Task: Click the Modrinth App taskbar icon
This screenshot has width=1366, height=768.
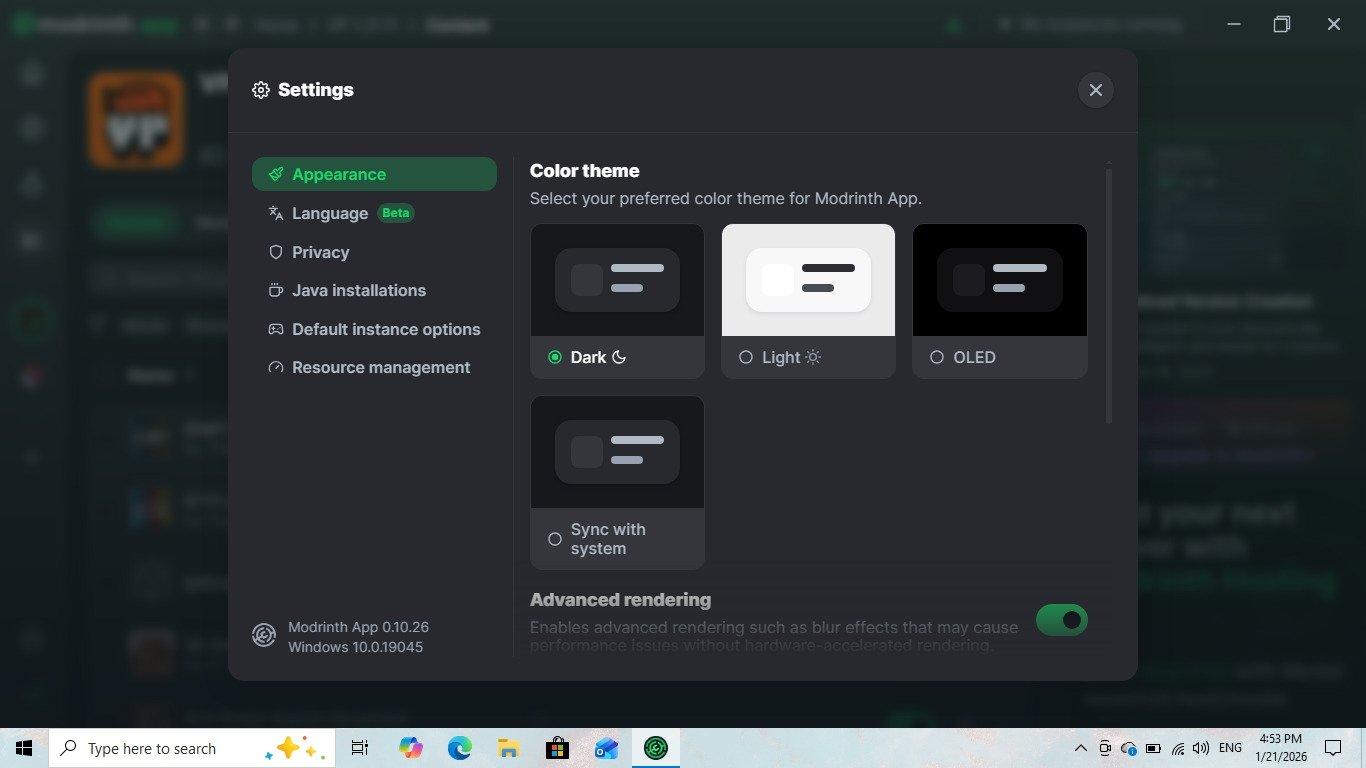Action: tap(655, 748)
